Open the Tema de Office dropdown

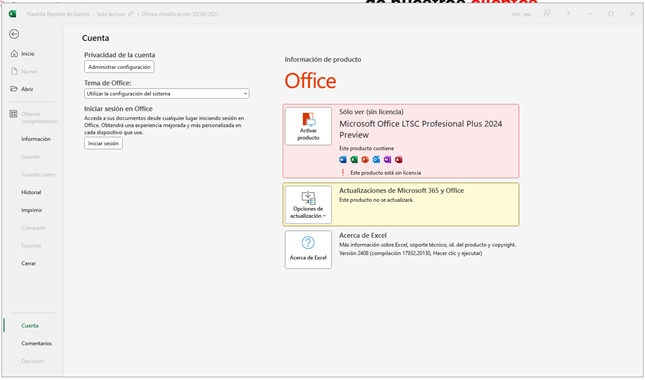pos(167,94)
